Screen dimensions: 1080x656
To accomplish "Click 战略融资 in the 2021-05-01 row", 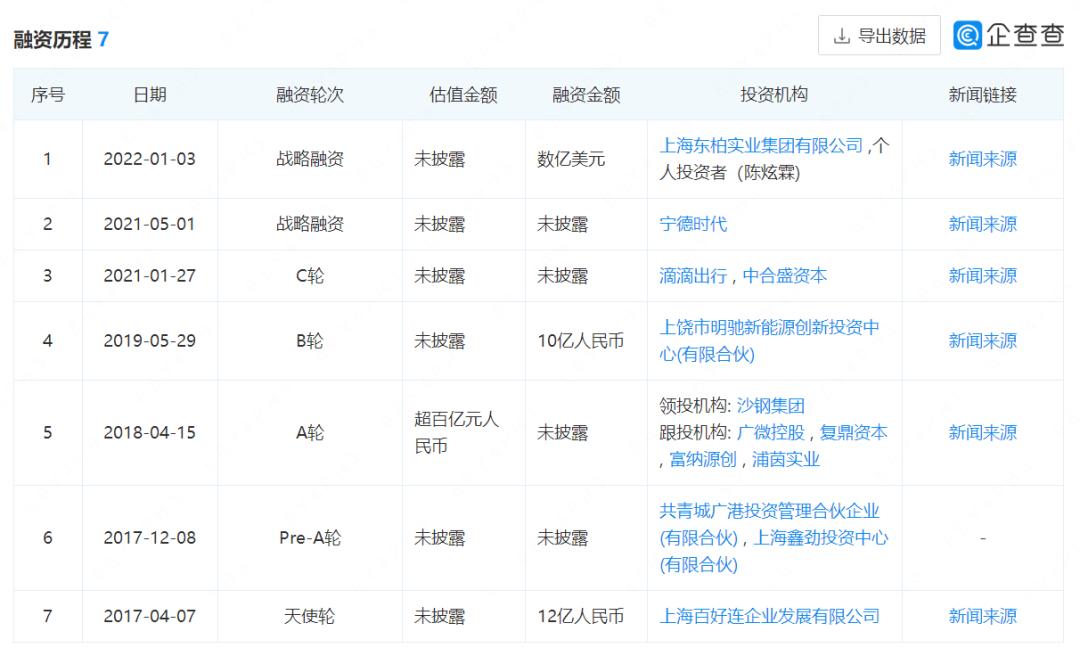I will [310, 224].
